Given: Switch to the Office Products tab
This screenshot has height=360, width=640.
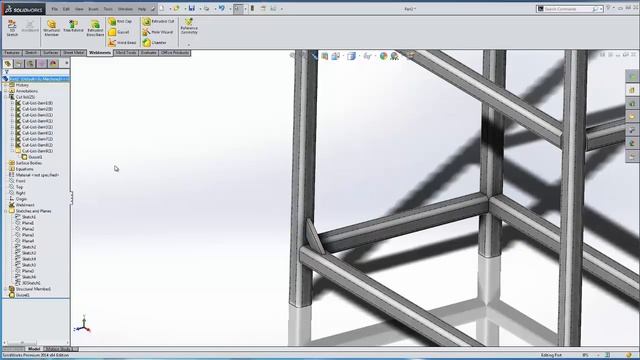Looking at the screenshot, I should tap(175, 53).
